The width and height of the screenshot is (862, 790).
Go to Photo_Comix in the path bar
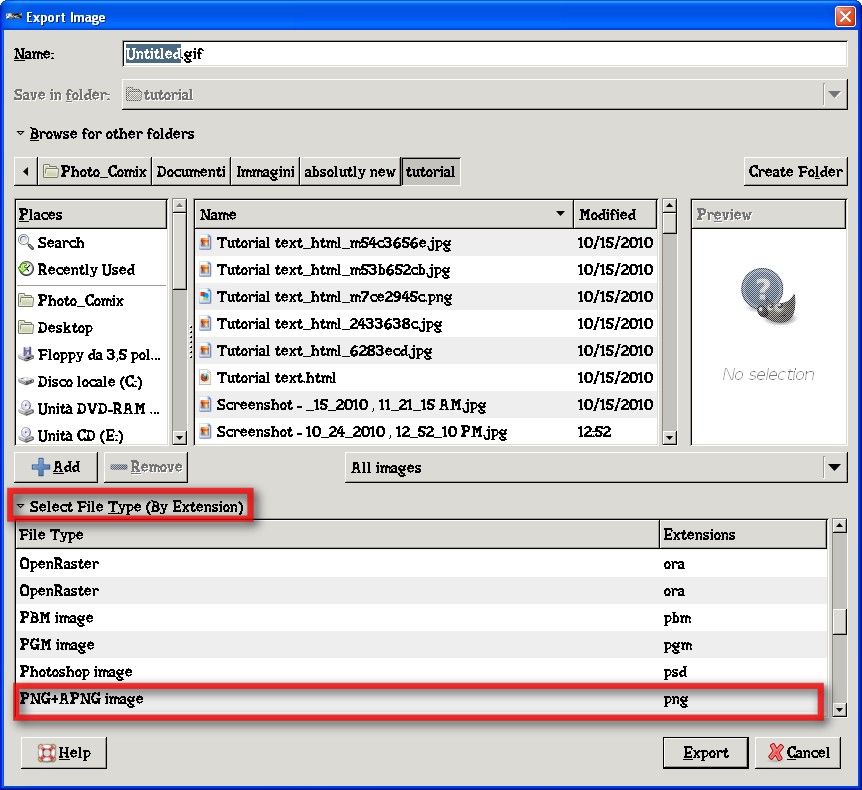pyautogui.click(x=95, y=172)
